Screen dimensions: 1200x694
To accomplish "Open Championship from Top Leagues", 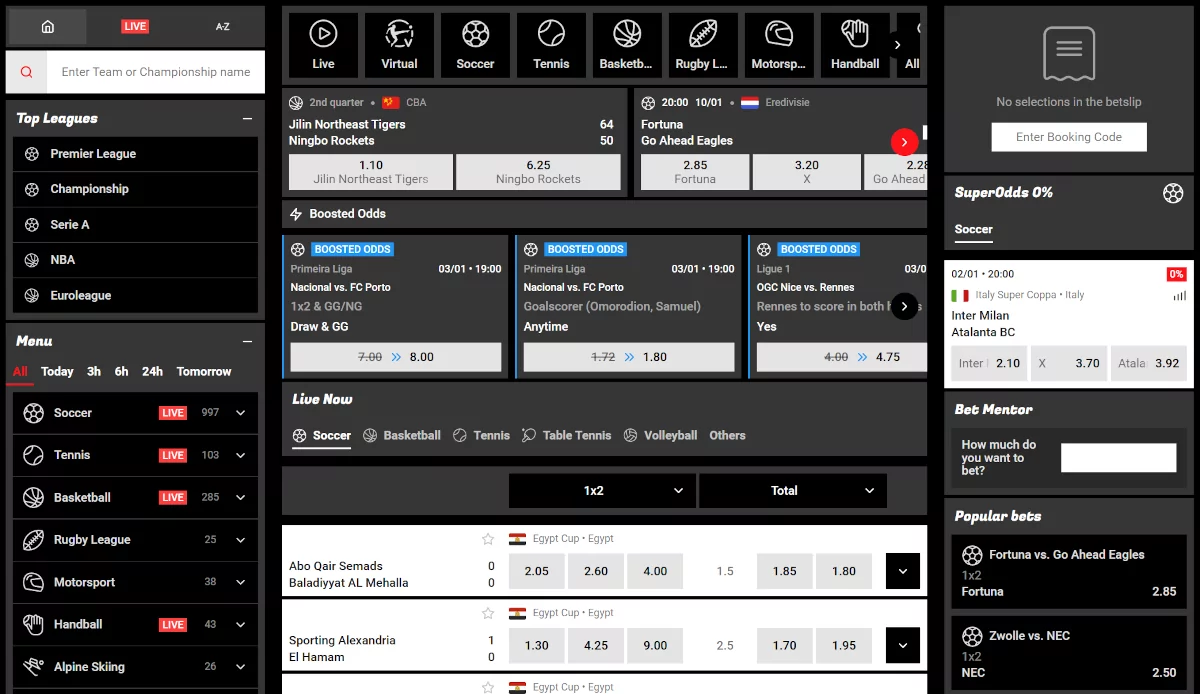I will (135, 189).
